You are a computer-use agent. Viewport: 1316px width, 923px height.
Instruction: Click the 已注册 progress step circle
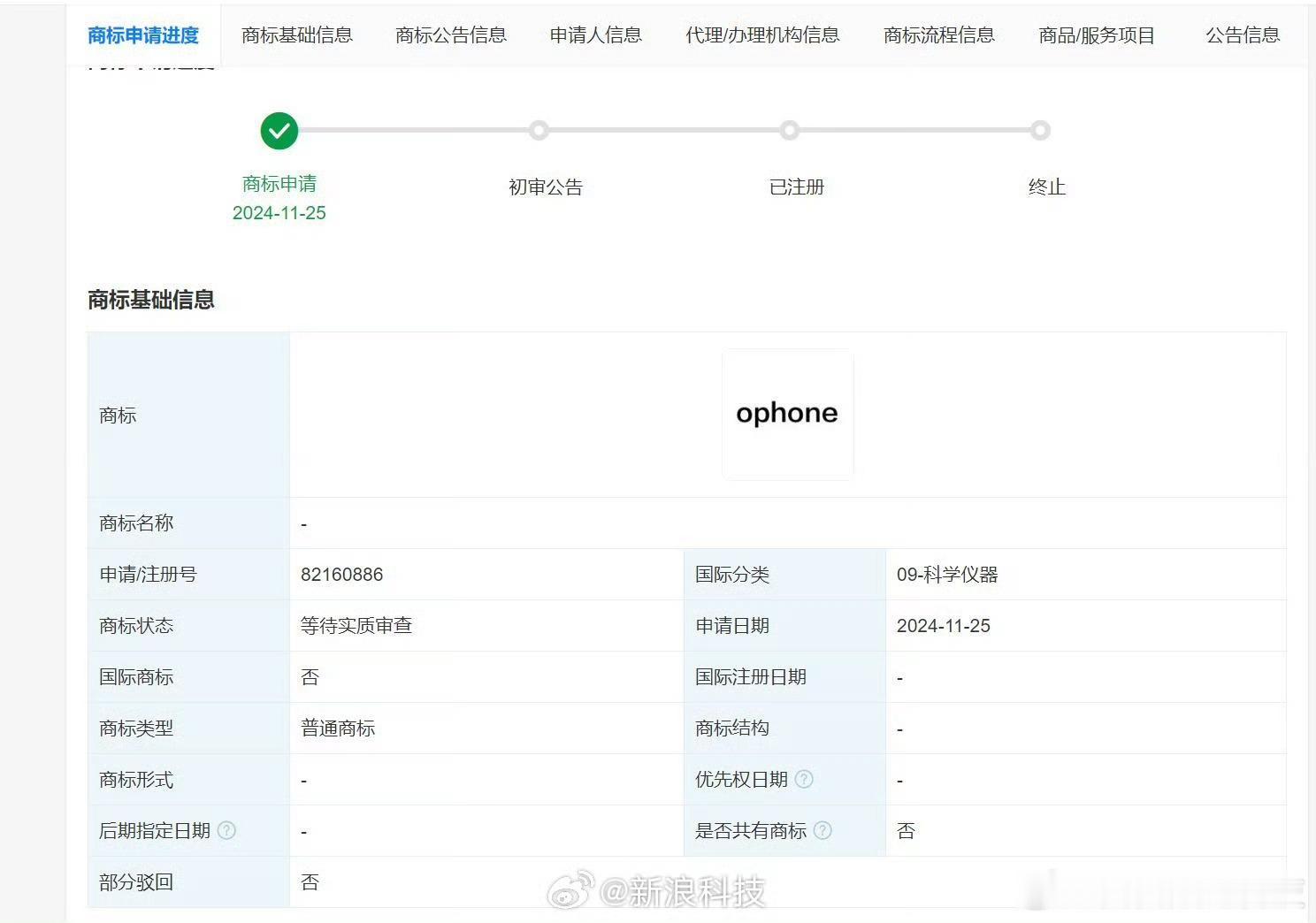click(x=790, y=131)
